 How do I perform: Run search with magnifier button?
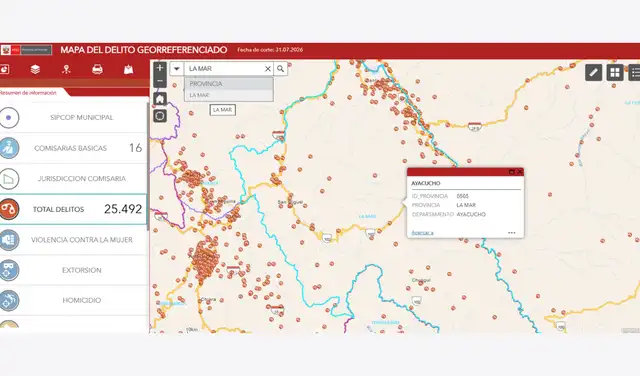pos(280,69)
